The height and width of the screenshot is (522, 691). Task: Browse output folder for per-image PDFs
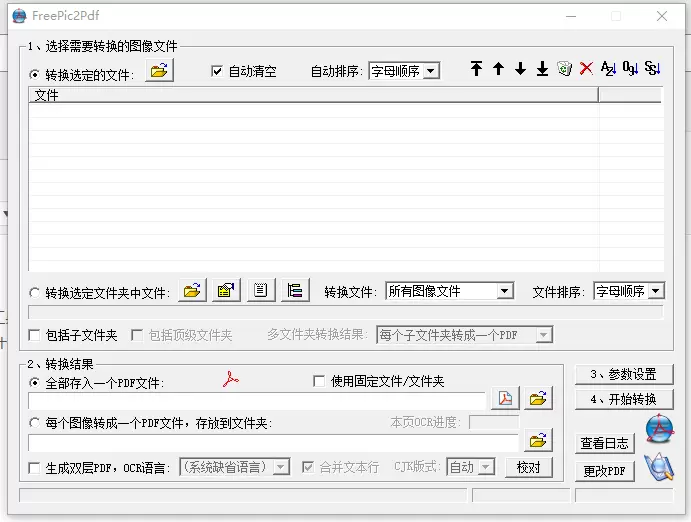point(538,440)
